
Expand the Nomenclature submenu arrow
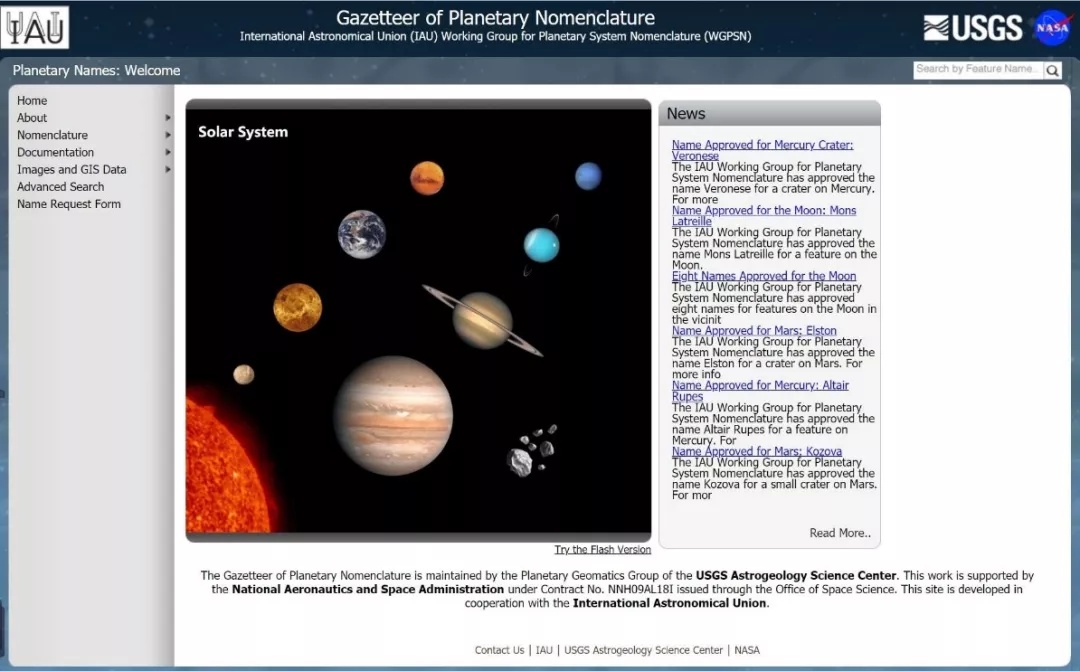click(168, 135)
